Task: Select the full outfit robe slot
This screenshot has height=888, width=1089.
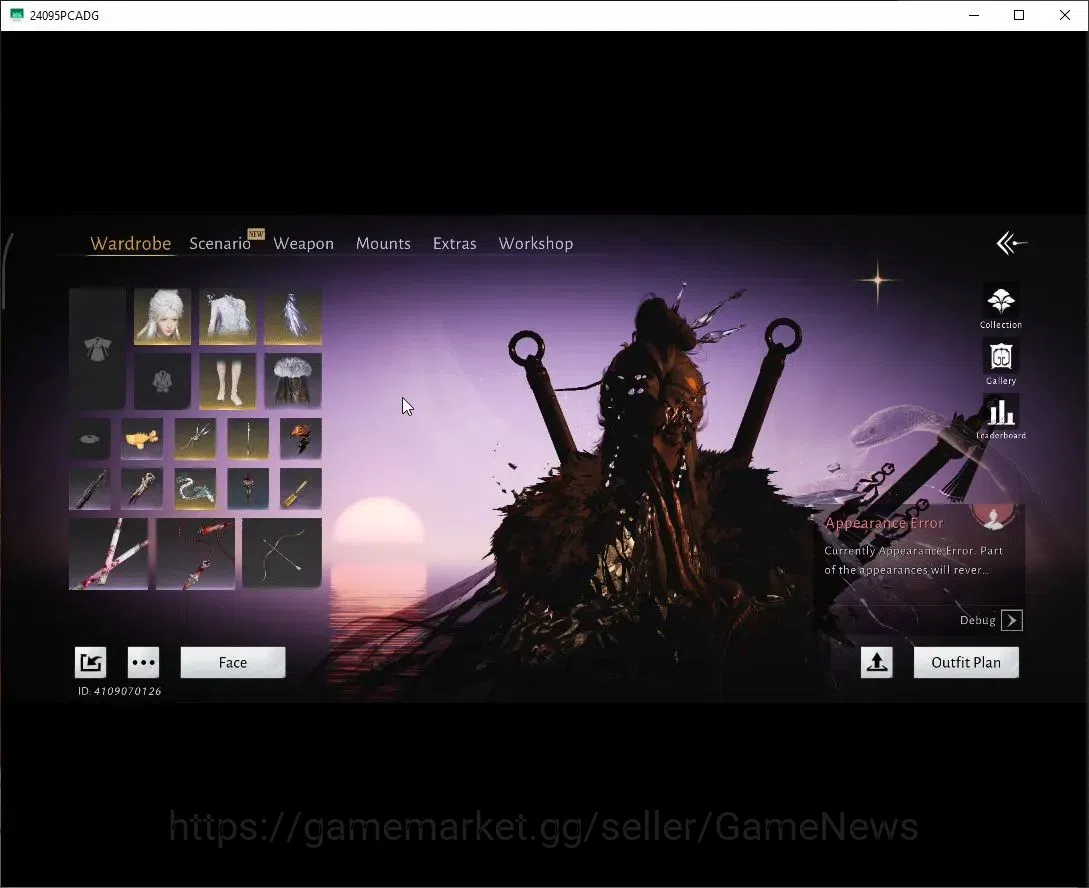Action: [97, 349]
